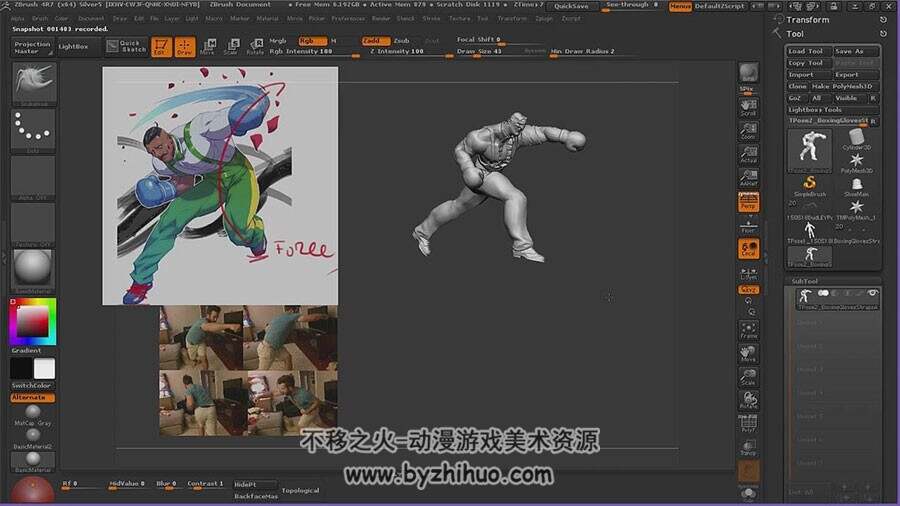Screen dimensions: 900x506
Task: Toggle L.Sym local symmetry
Action: 748,273
